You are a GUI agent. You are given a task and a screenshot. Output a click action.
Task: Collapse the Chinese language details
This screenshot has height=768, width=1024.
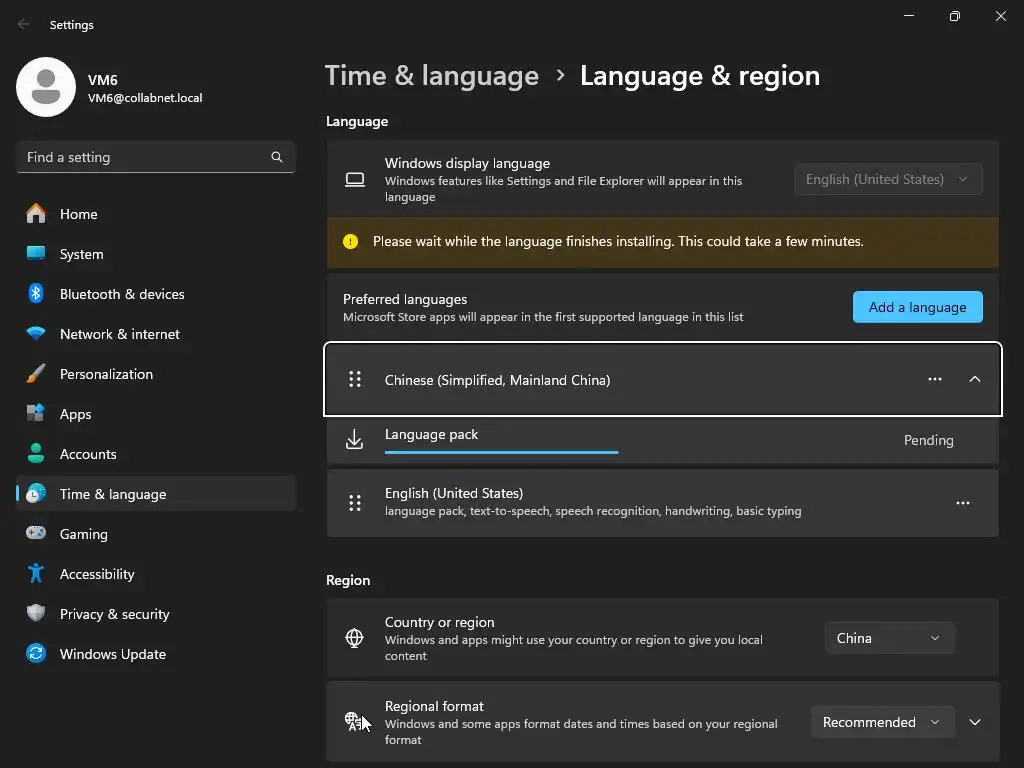pyautogui.click(x=975, y=380)
